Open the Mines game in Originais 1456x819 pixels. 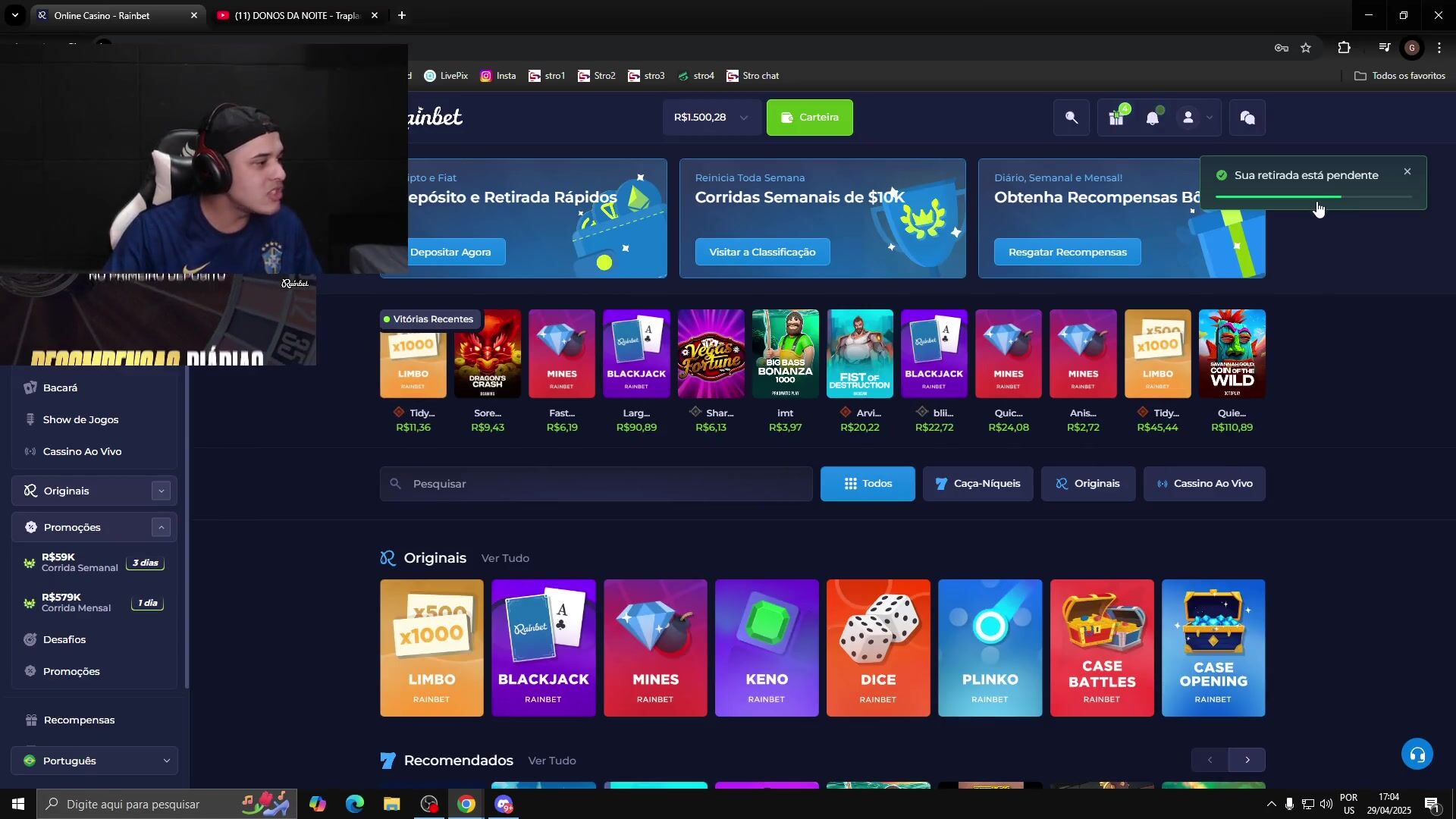[655, 648]
